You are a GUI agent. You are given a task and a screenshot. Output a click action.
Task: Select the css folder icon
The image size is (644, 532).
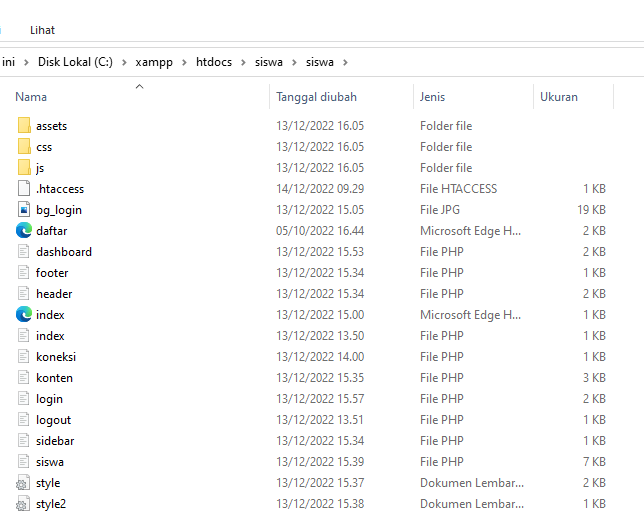[x=24, y=146]
